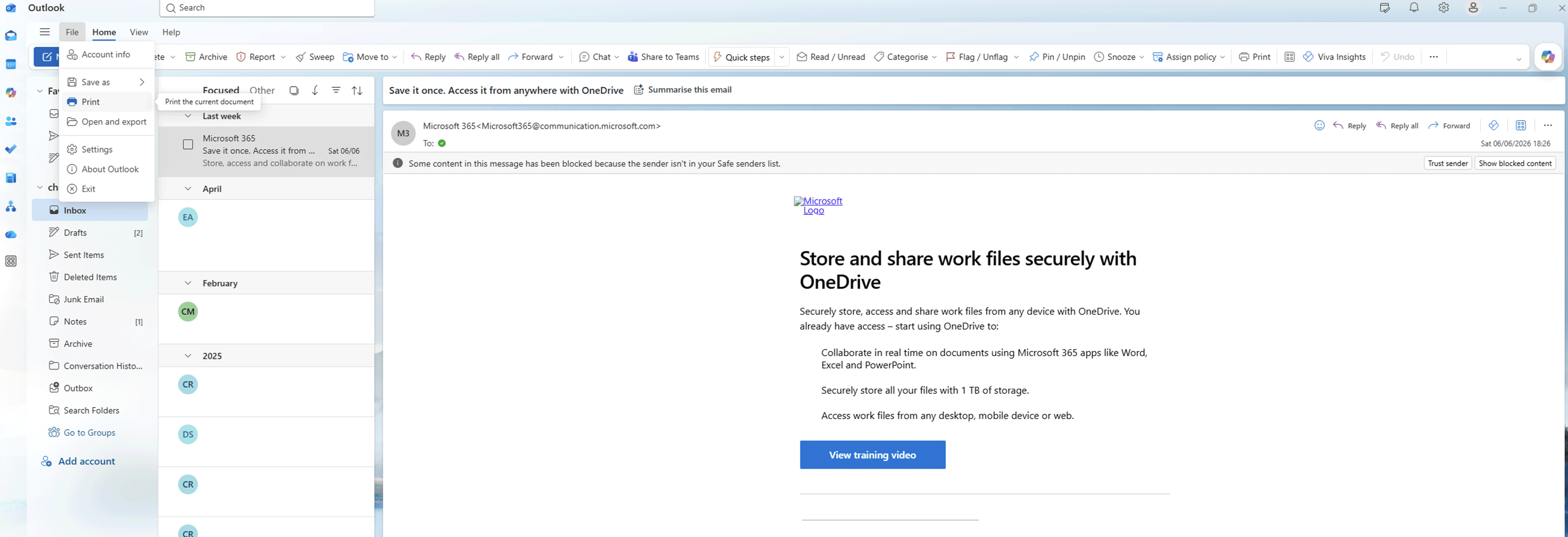
Task: Click Print in the ribbon
Action: 1254,57
